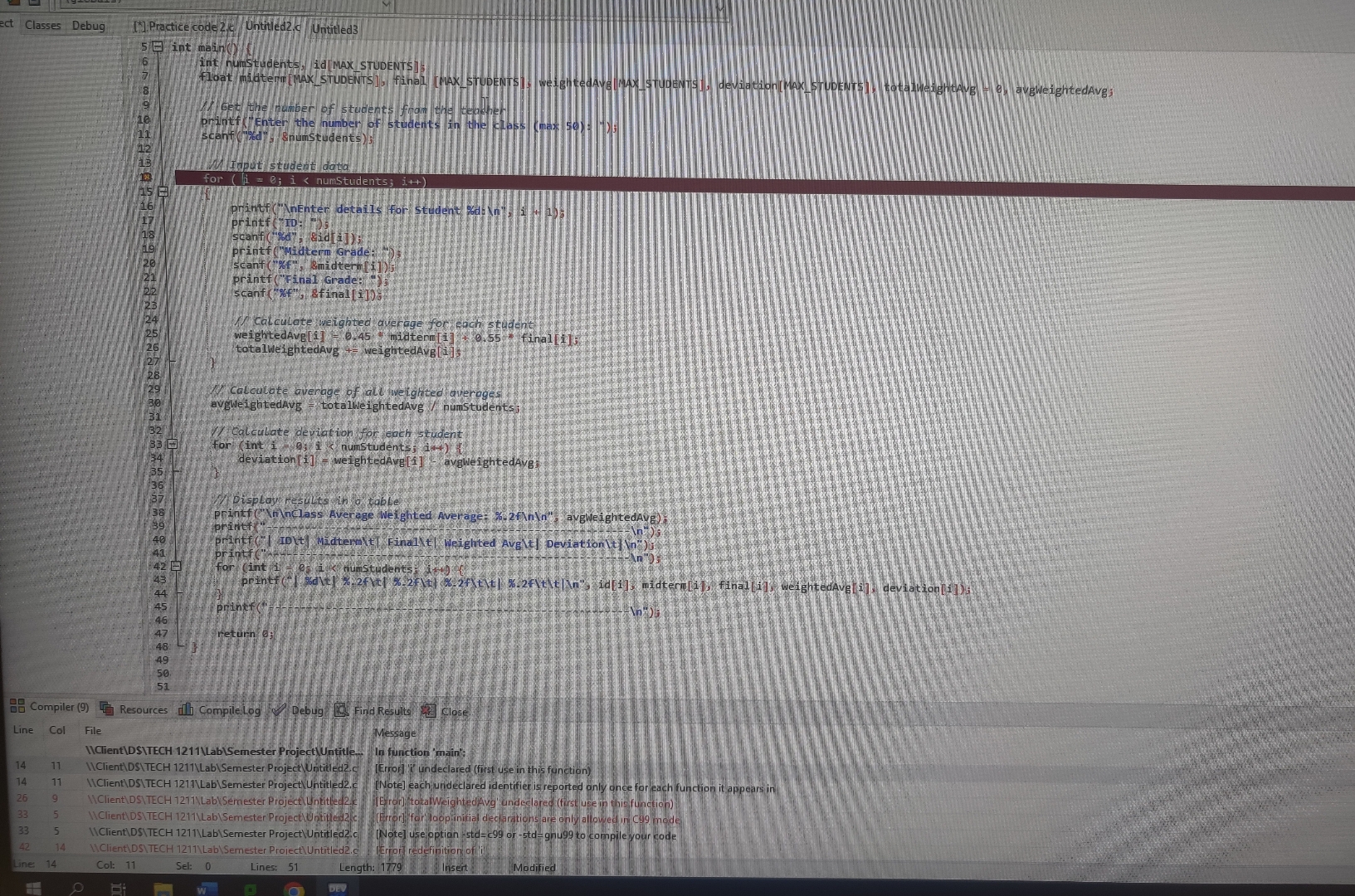Collapse the deviation for-loop fold at line 33
The width and height of the screenshot is (1355, 896).
171,445
